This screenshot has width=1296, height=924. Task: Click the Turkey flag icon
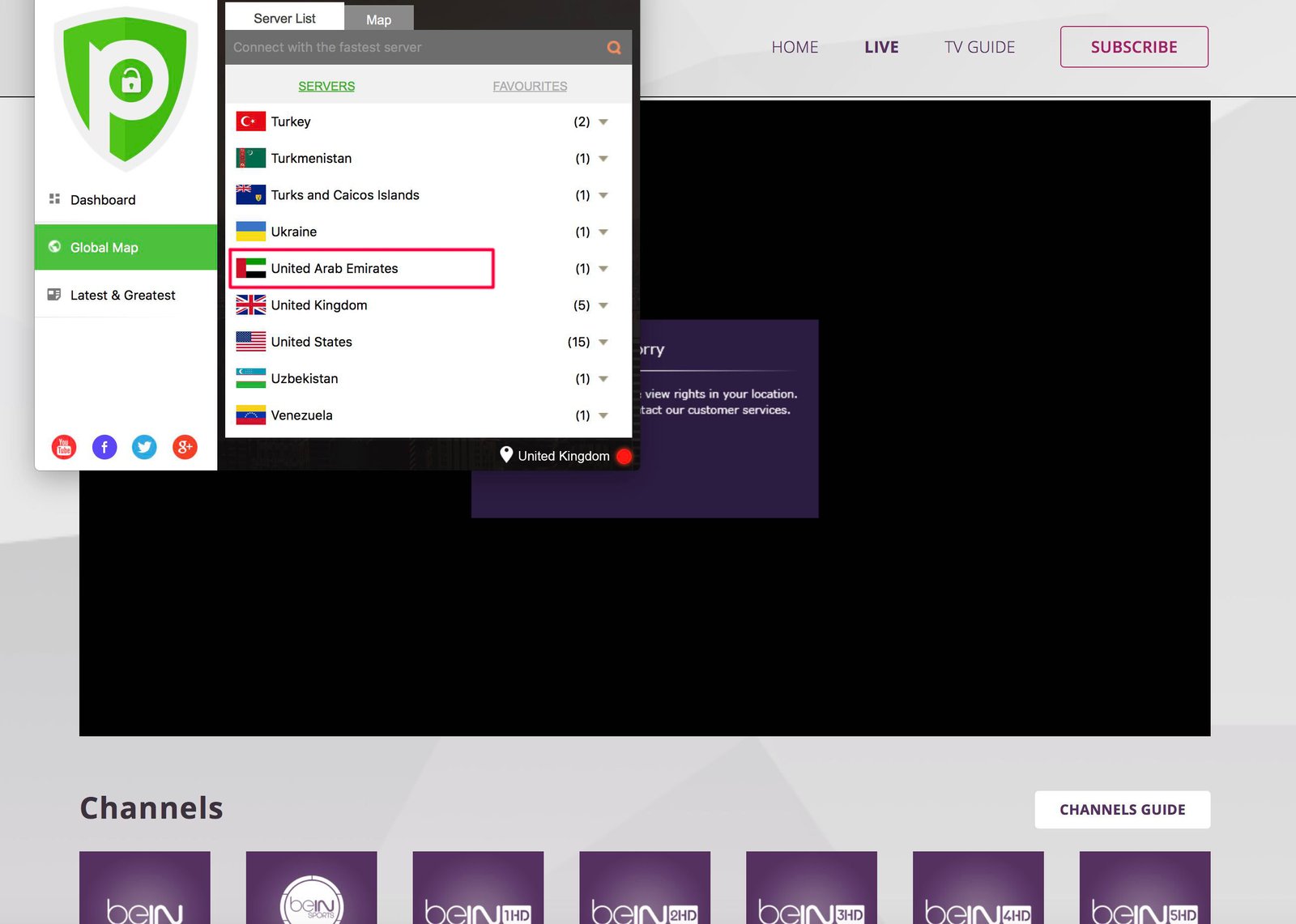[x=251, y=121]
